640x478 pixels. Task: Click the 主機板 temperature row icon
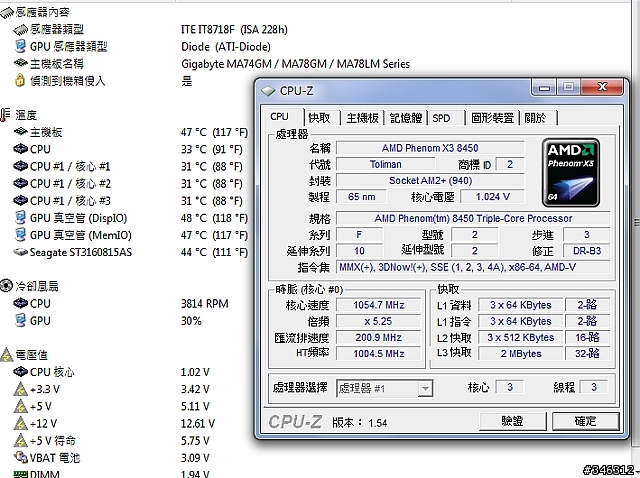(x=20, y=132)
